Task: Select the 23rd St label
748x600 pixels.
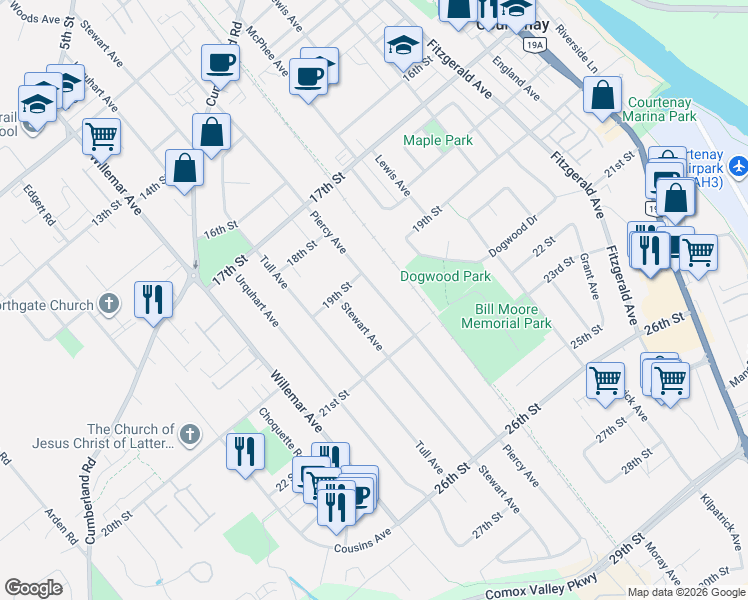Action: pyautogui.click(x=559, y=270)
